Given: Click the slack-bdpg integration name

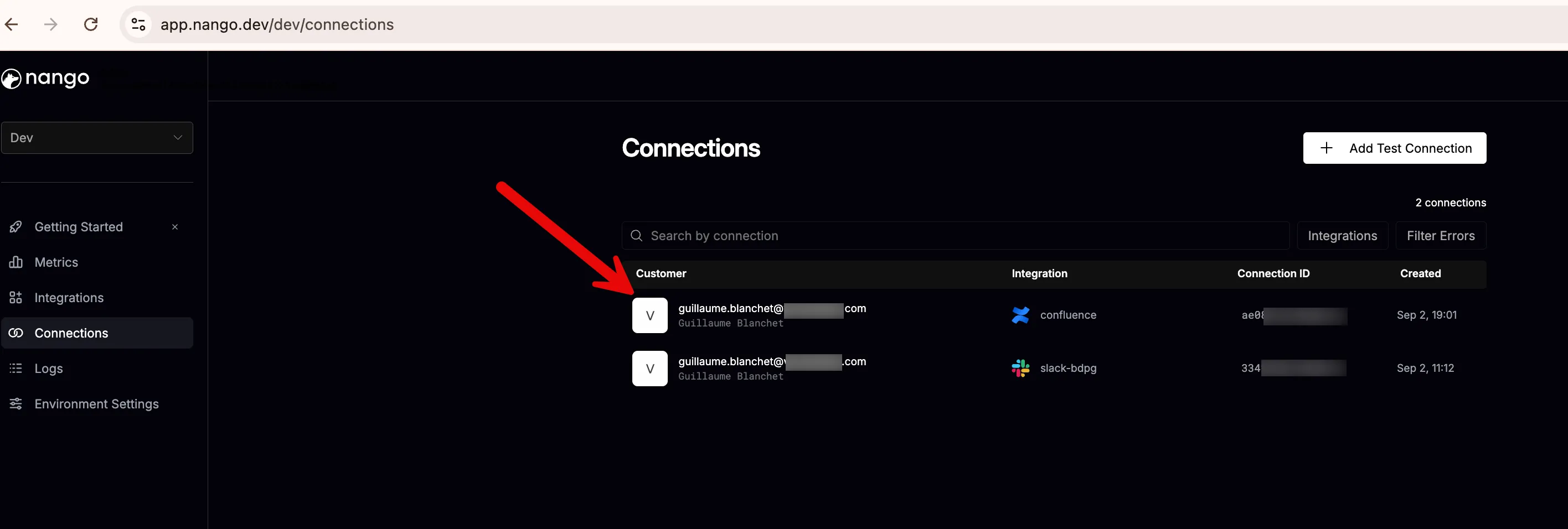Looking at the screenshot, I should point(1067,368).
